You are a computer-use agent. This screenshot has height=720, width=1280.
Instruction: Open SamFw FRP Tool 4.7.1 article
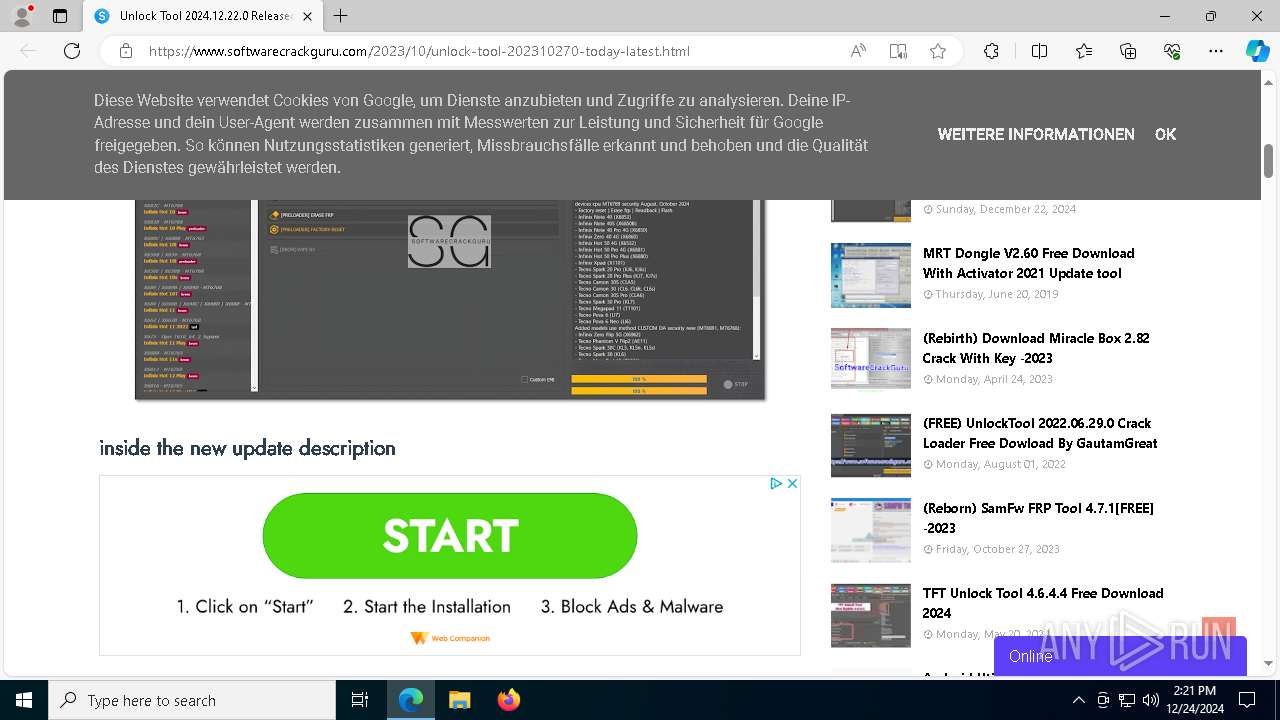(x=1038, y=518)
